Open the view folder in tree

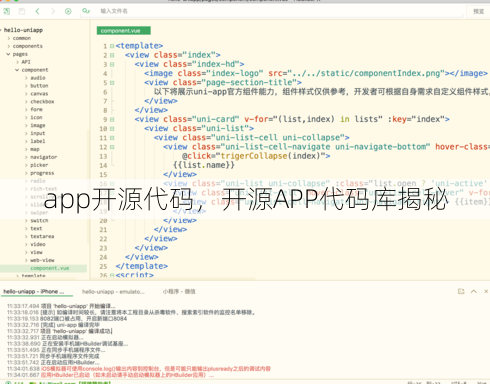tap(36, 252)
